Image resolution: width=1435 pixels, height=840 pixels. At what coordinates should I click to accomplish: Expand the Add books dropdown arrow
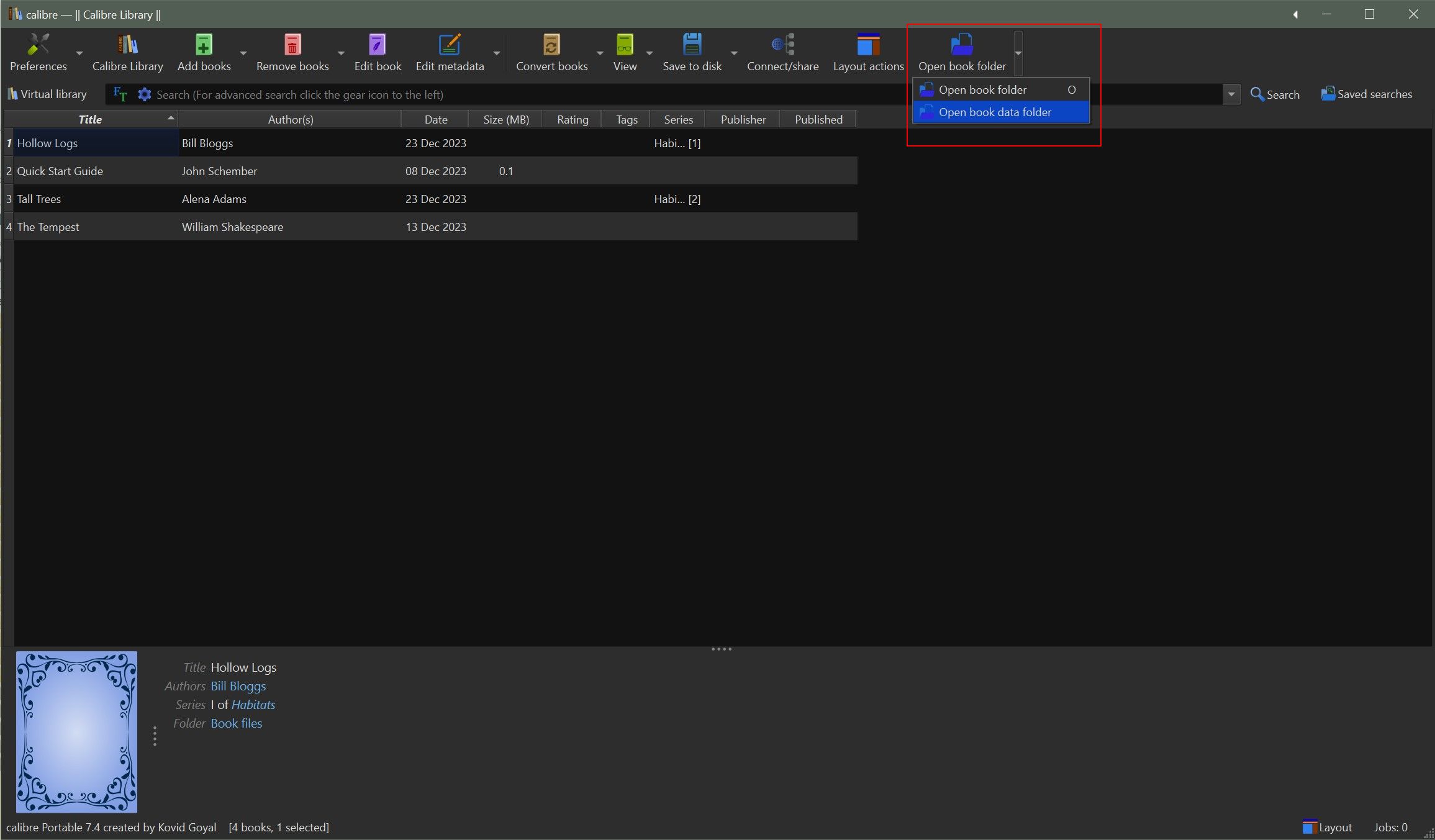click(x=243, y=53)
